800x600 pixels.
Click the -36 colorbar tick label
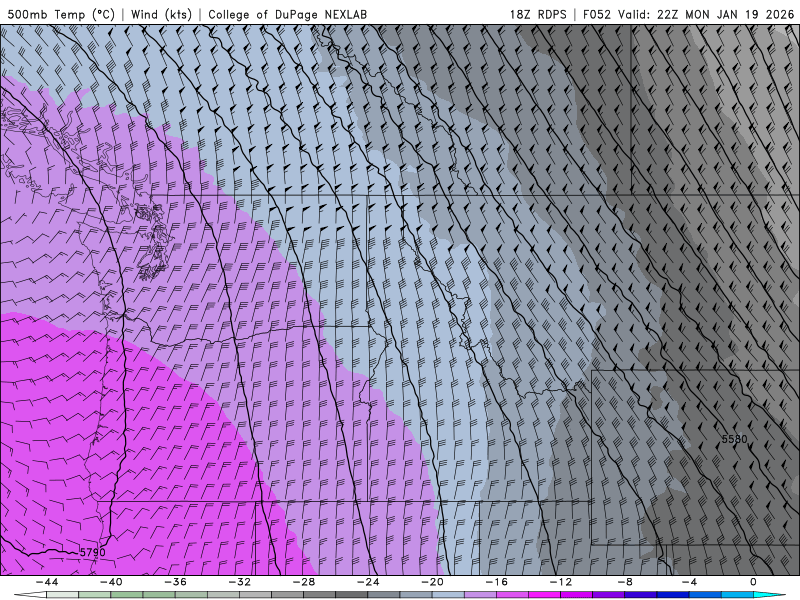tap(175, 582)
